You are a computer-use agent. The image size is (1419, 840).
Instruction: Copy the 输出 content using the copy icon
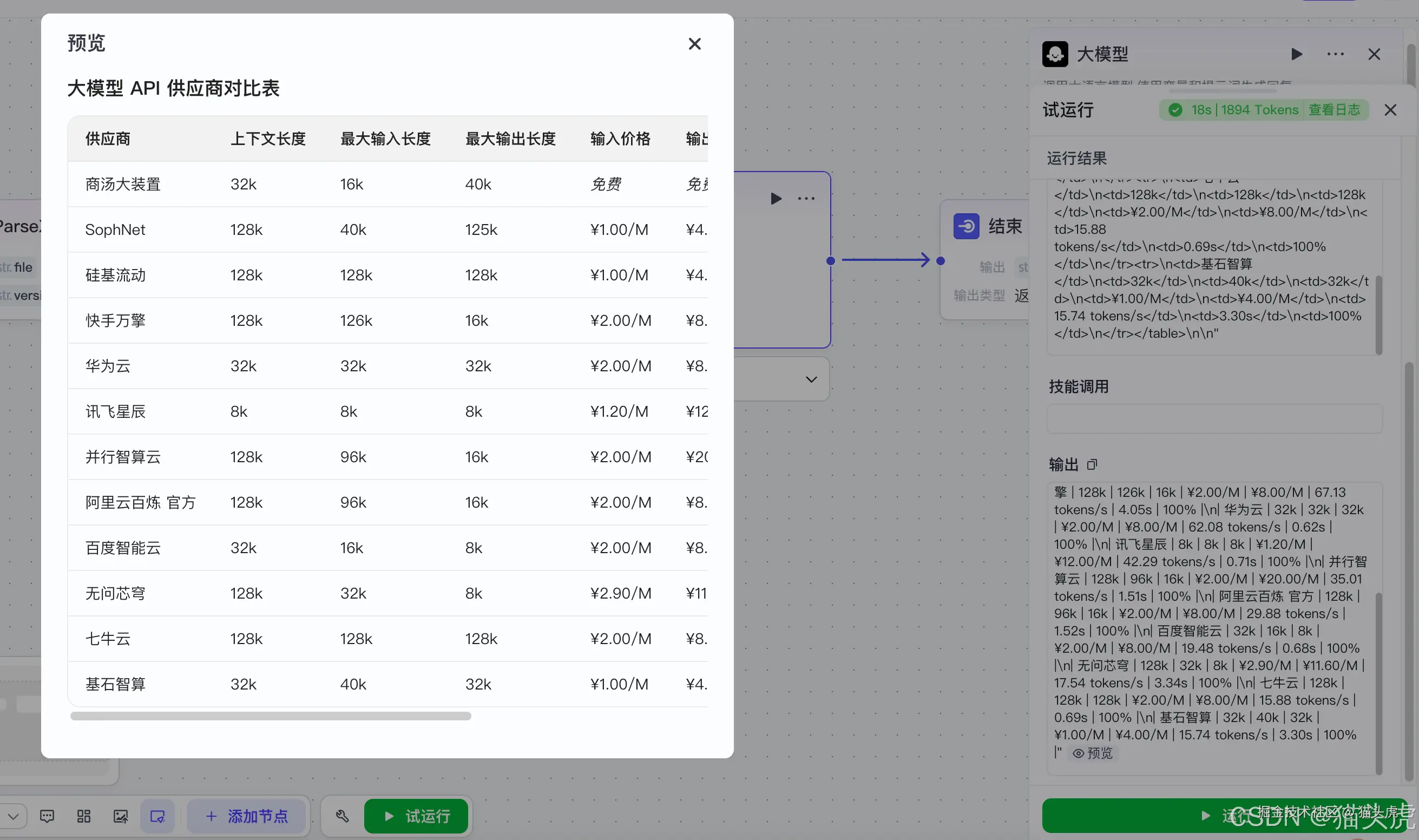[x=1093, y=464]
